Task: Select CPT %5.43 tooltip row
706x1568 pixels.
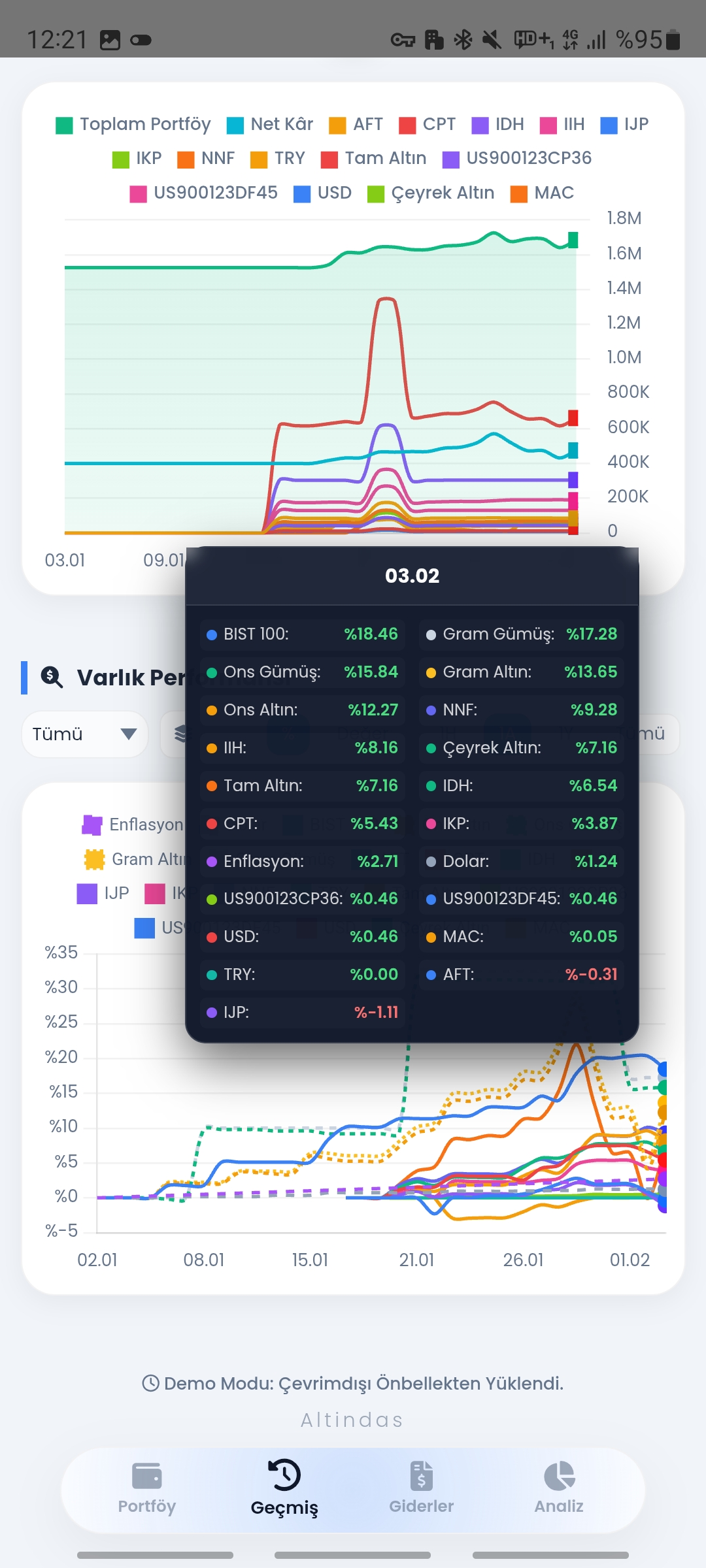Action: 302,823
